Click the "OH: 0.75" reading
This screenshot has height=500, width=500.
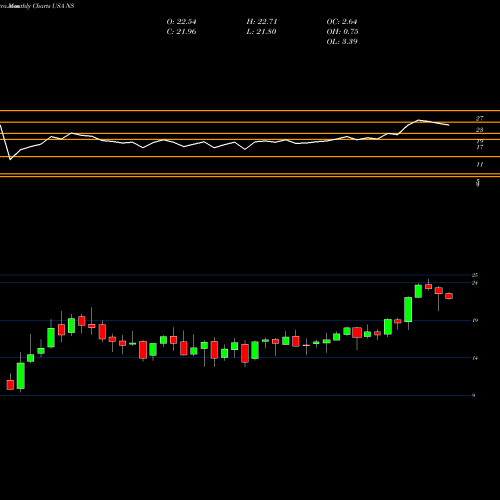(x=342, y=32)
